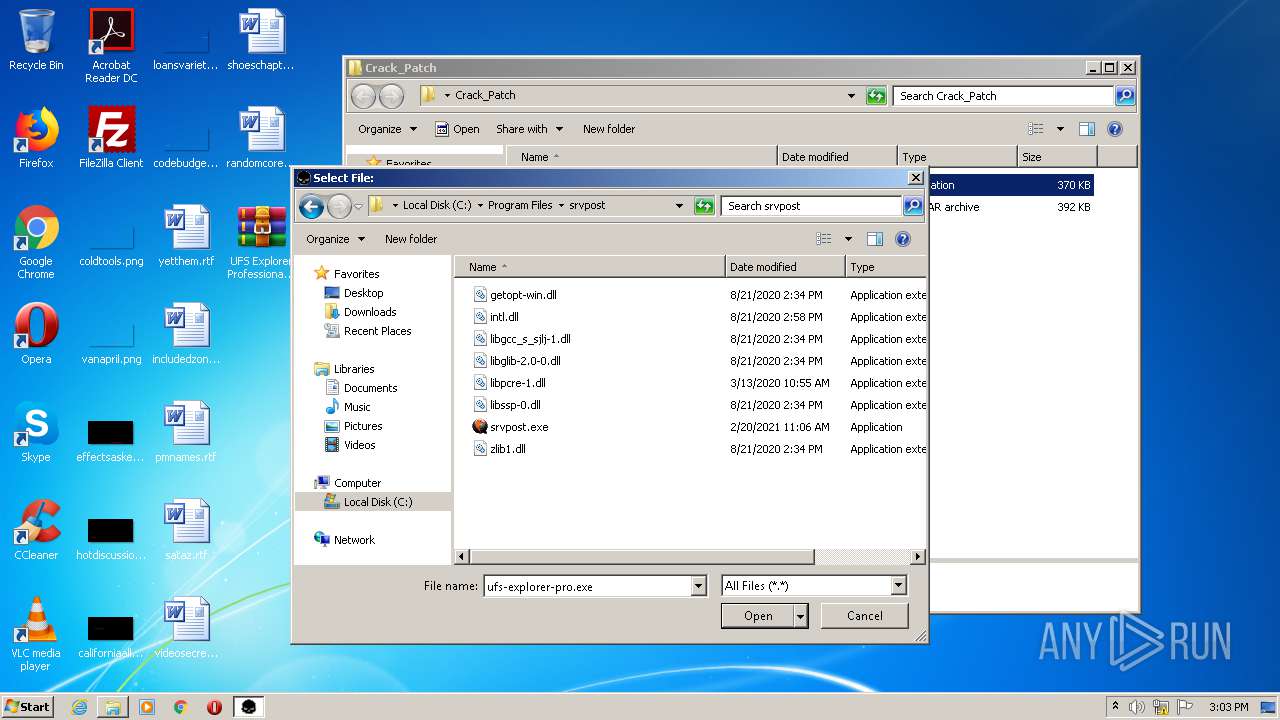Toggle preview pane icon in Select File dialog
Viewport: 1280px width, 720px height.
(x=875, y=239)
